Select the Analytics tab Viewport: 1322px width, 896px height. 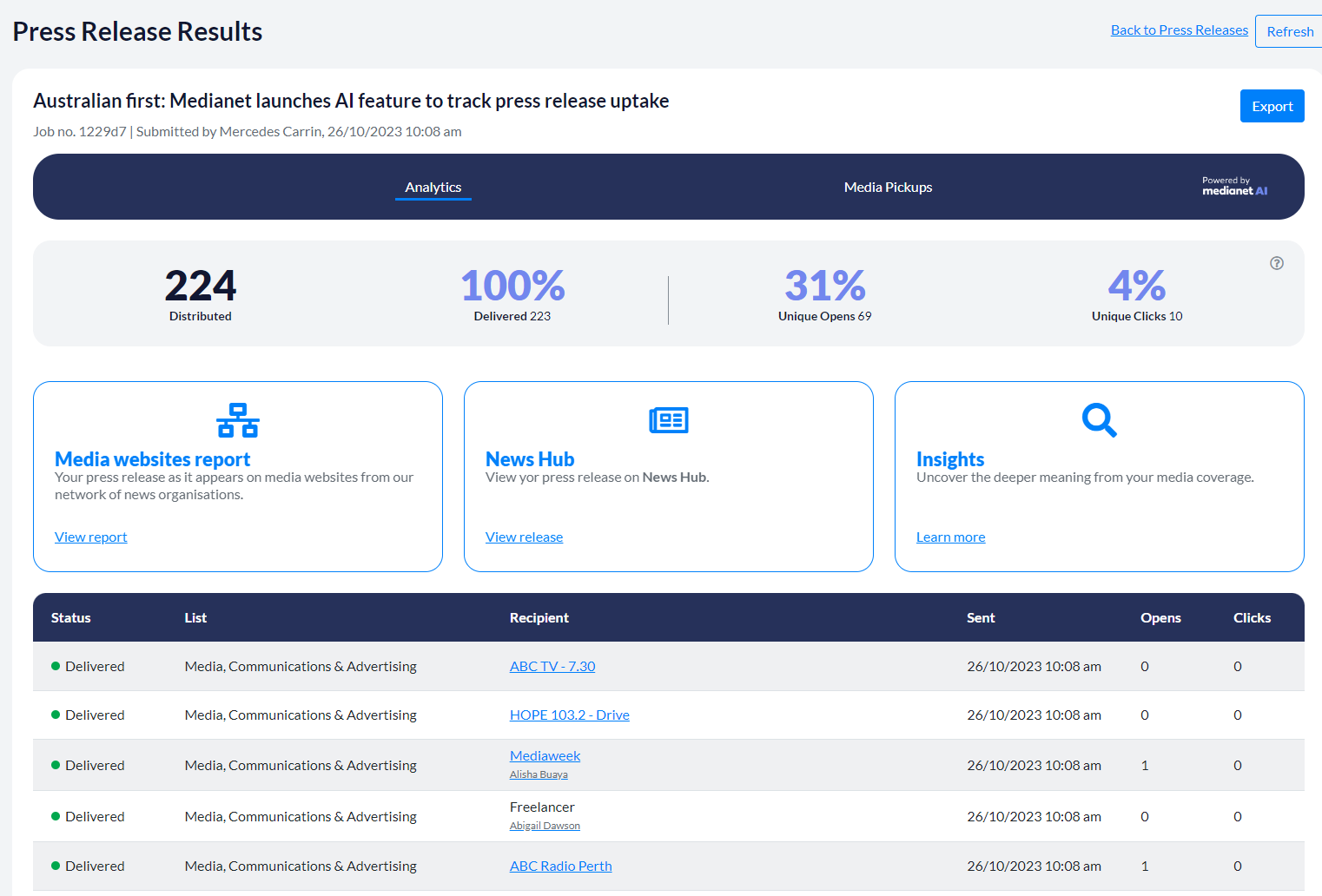[x=433, y=187]
